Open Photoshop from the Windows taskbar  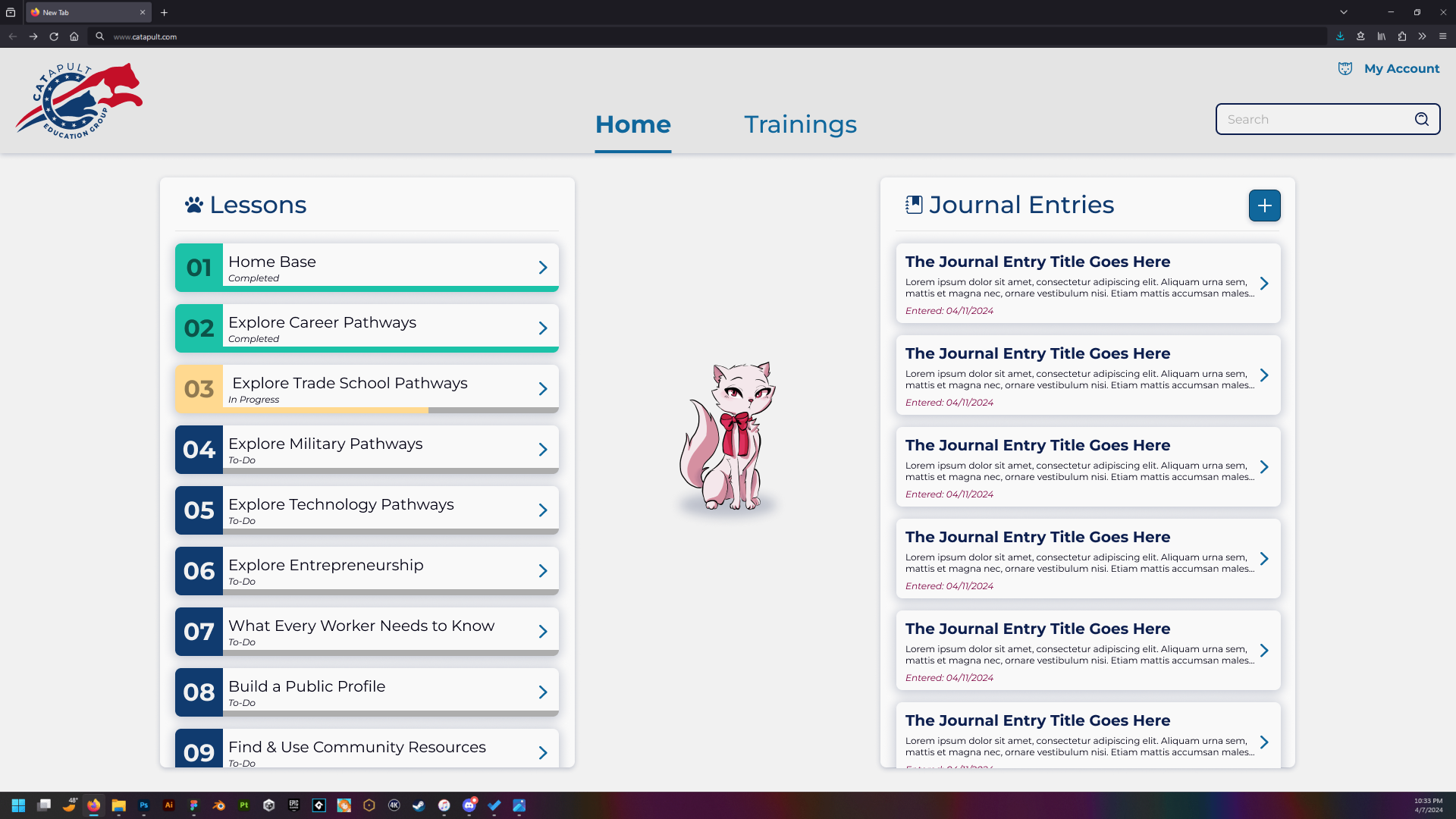click(143, 805)
